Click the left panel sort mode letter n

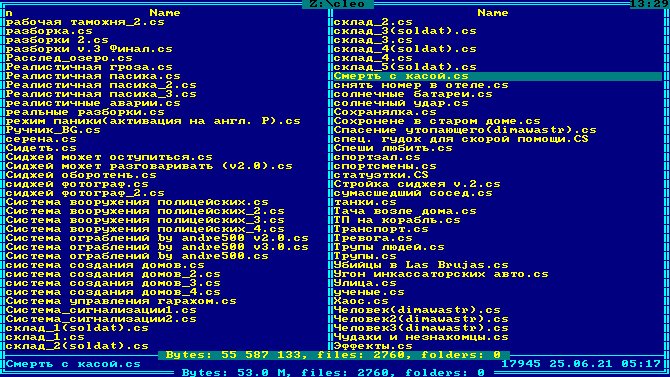click(x=9, y=13)
